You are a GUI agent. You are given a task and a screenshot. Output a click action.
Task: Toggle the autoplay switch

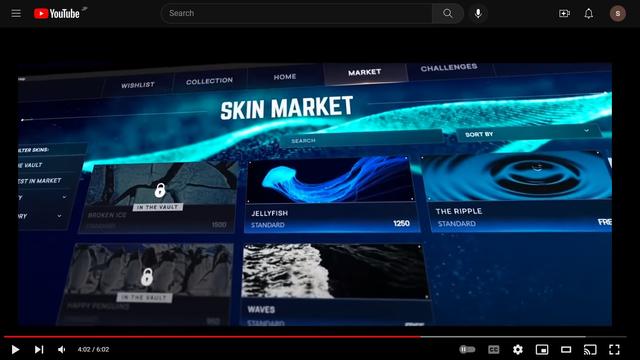click(467, 349)
